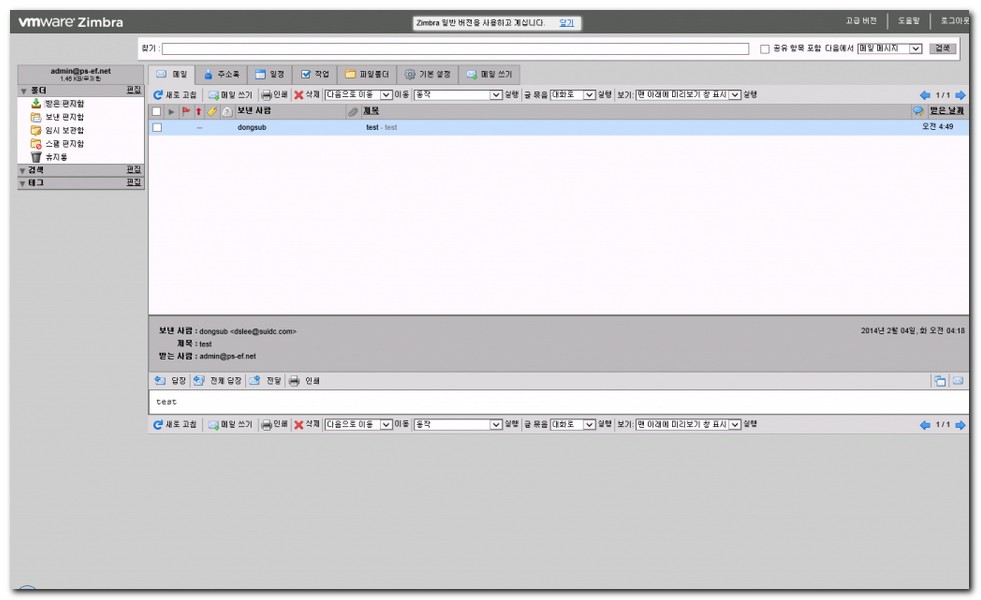Click the red X delete icon in top toolbar
The height and width of the screenshot is (600, 981).
click(x=298, y=95)
